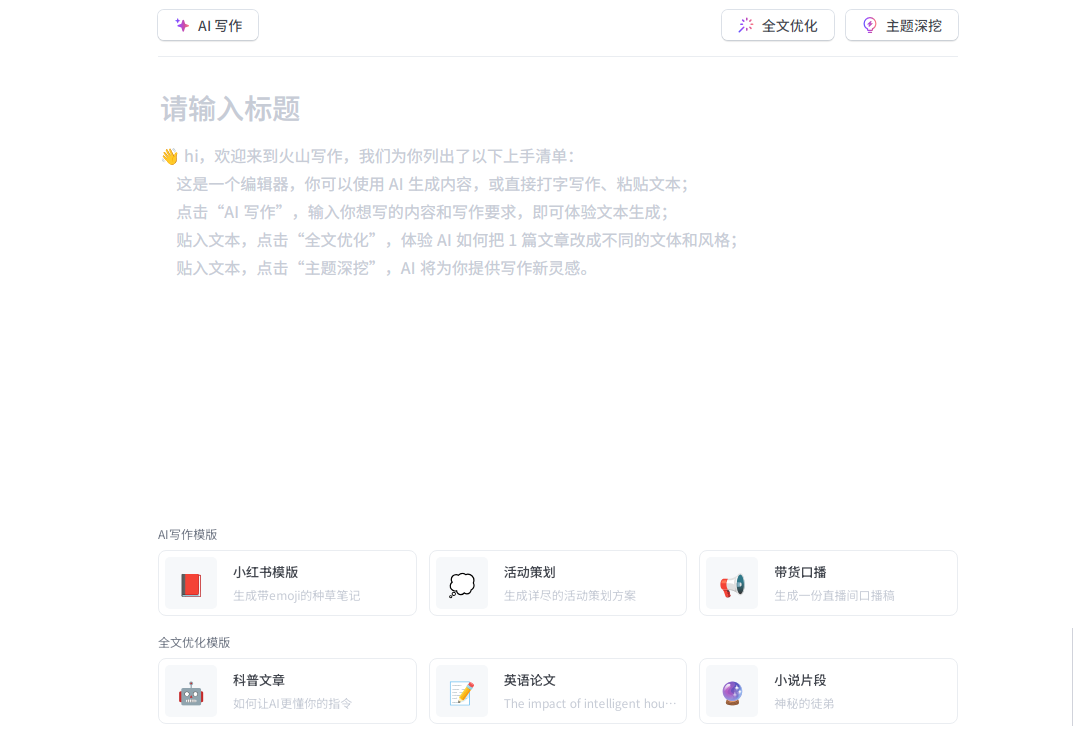Open the 英语论文 template description
This screenshot has height=735, width=1073.
pos(589,704)
